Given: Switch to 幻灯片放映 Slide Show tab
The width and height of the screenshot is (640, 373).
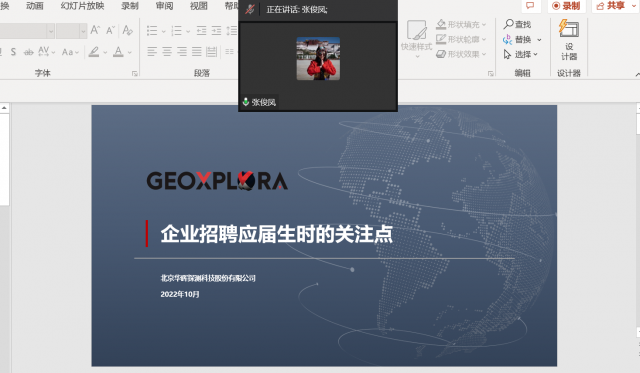Looking at the screenshot, I should tap(82, 6).
